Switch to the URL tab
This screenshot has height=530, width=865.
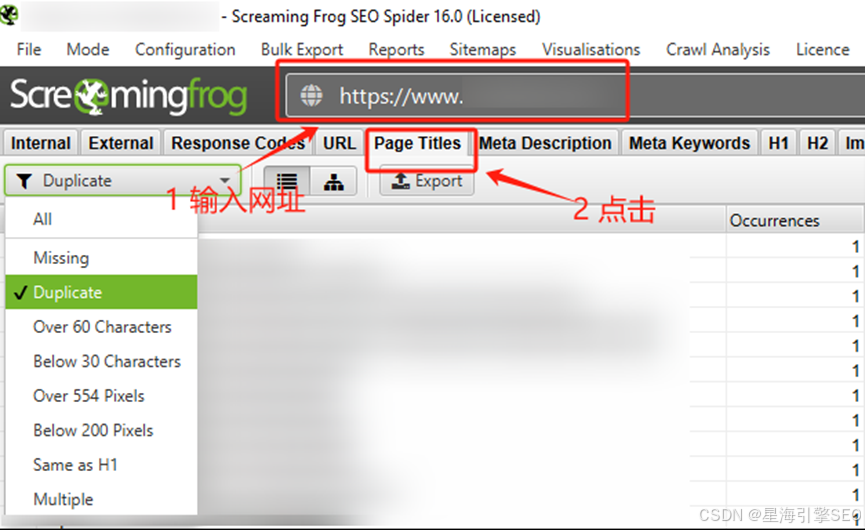click(x=339, y=143)
